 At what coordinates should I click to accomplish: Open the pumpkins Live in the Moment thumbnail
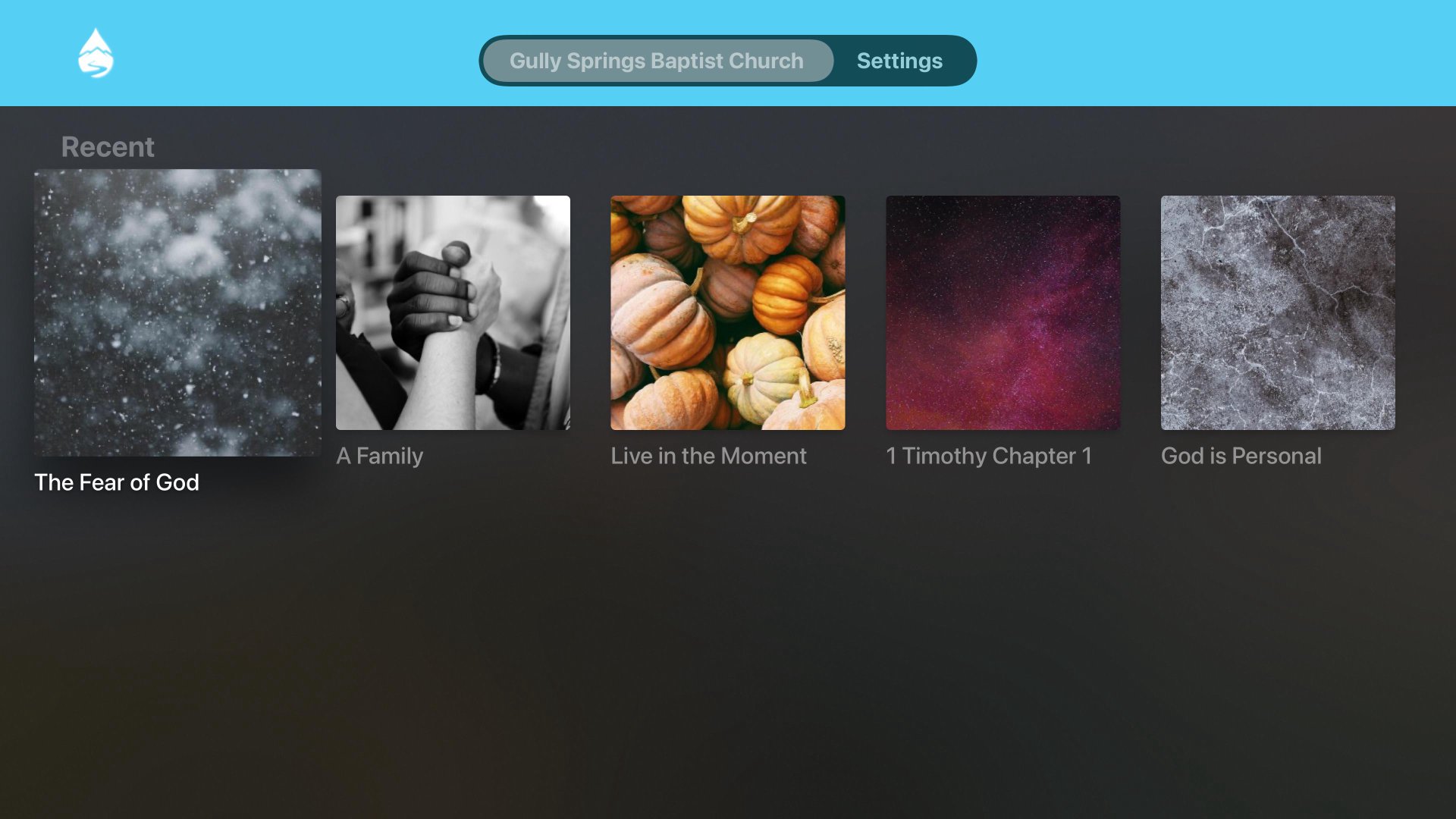click(728, 312)
